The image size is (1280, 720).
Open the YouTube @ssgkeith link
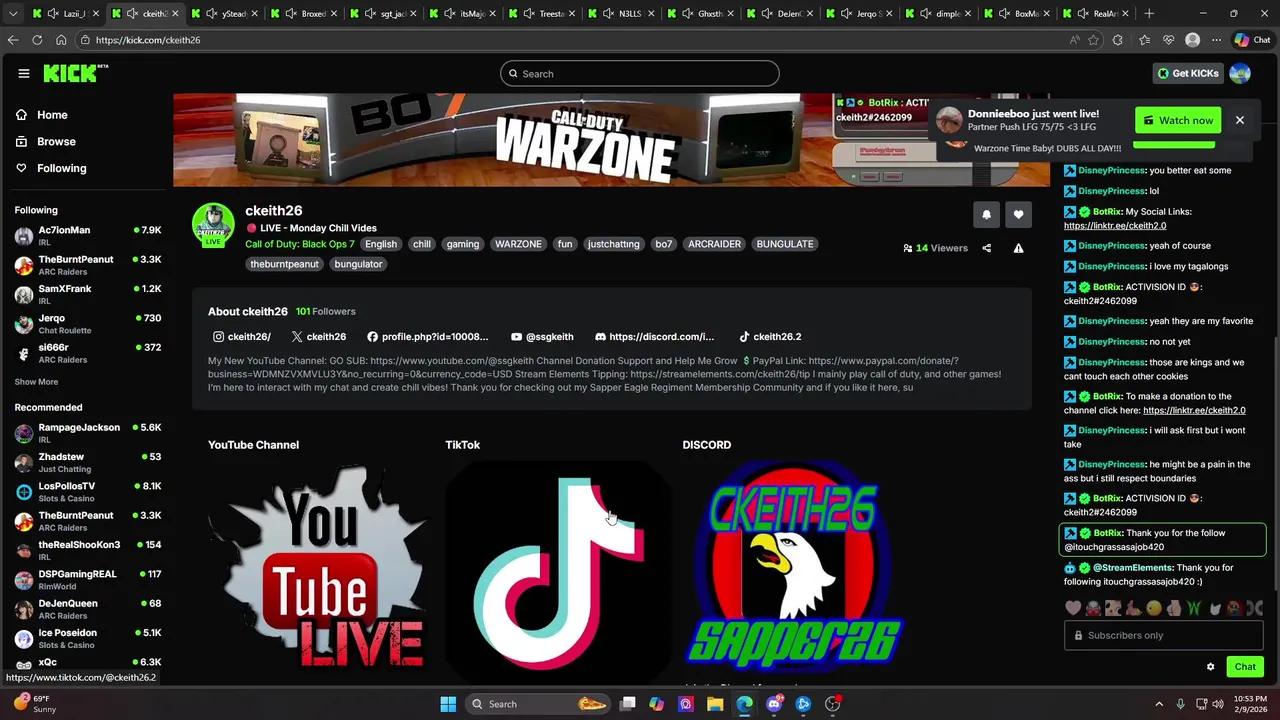click(542, 337)
